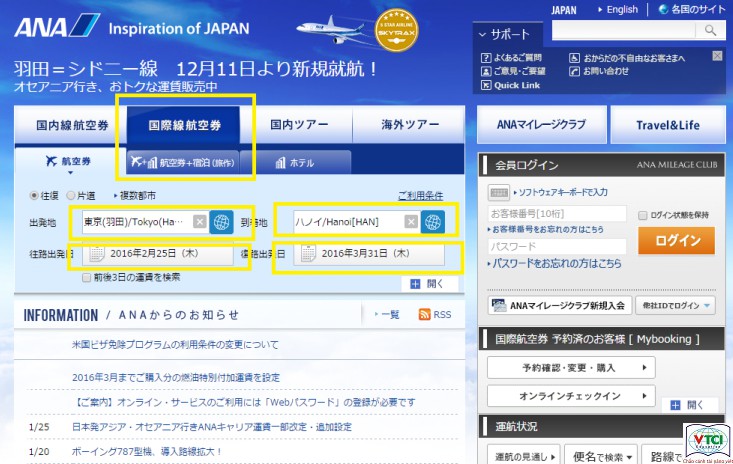Clear the Hanoi arrival field with X

(x=411, y=221)
